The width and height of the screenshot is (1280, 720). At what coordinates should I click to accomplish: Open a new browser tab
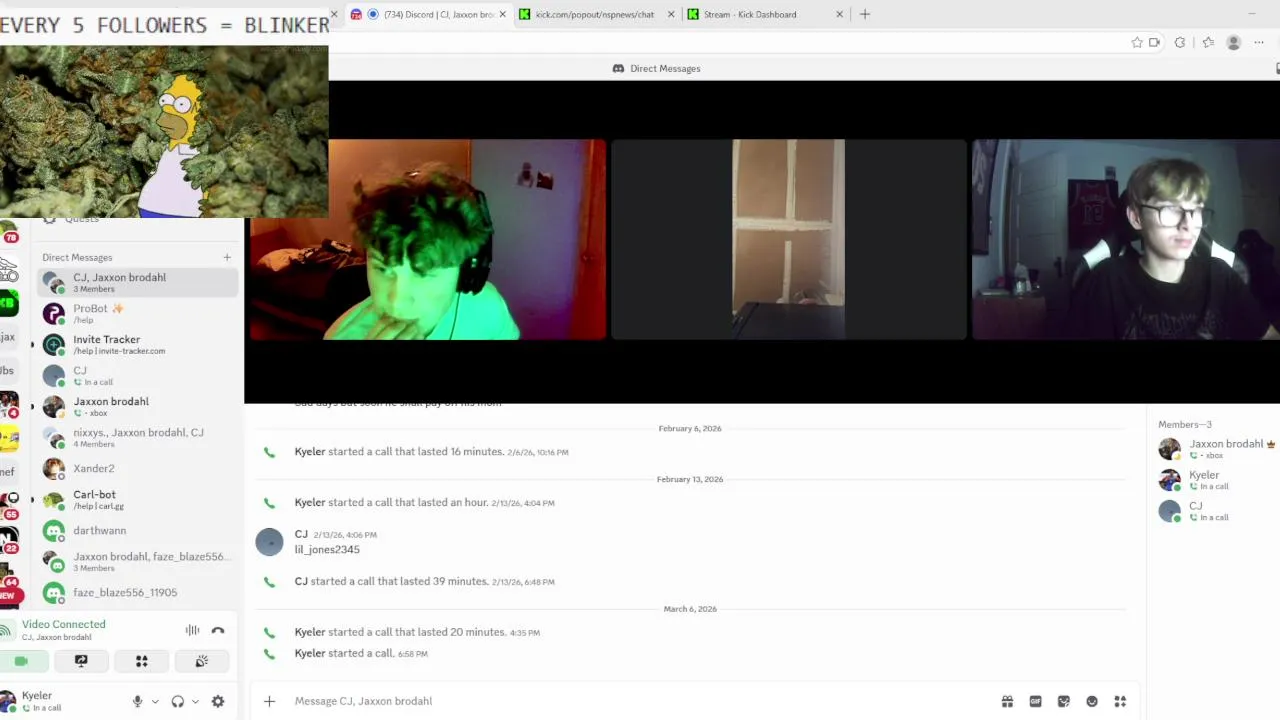click(x=865, y=14)
